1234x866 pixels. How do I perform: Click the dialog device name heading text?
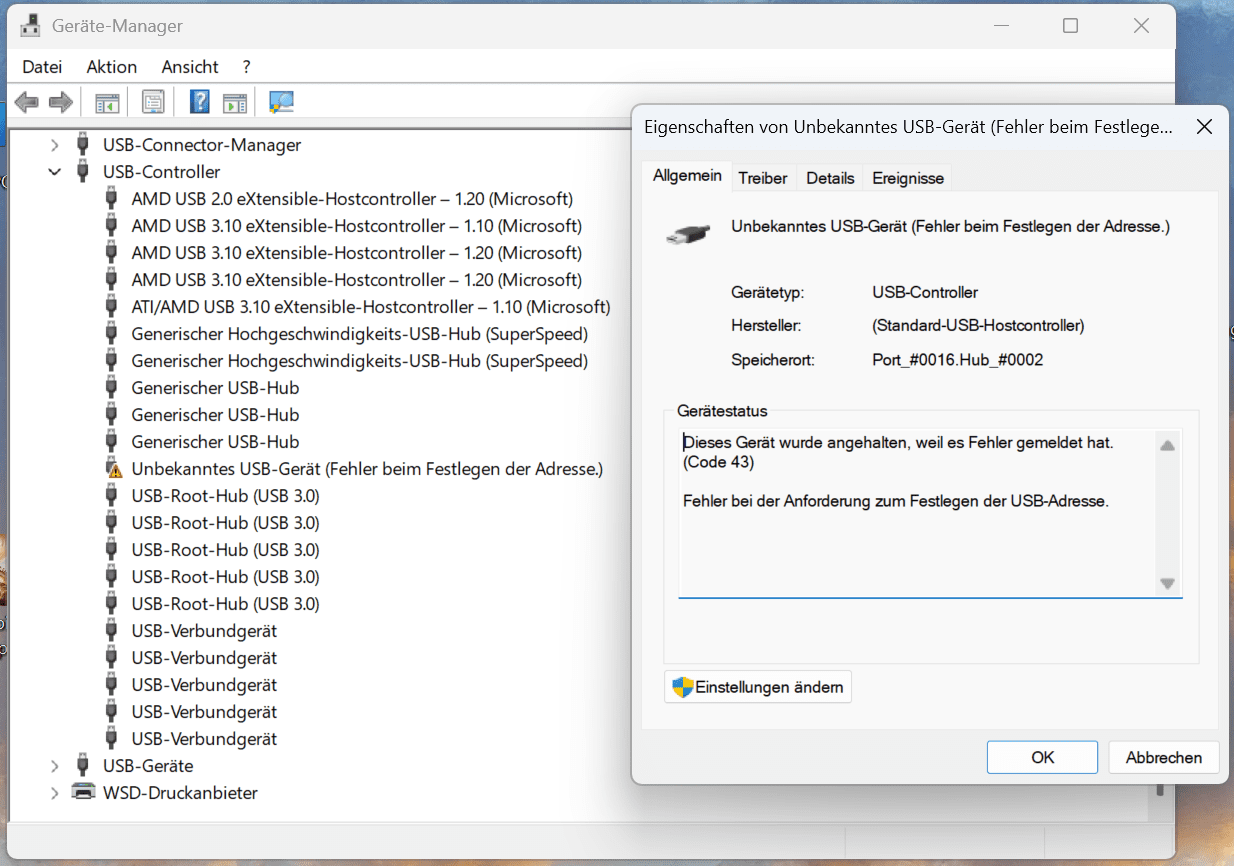(950, 227)
